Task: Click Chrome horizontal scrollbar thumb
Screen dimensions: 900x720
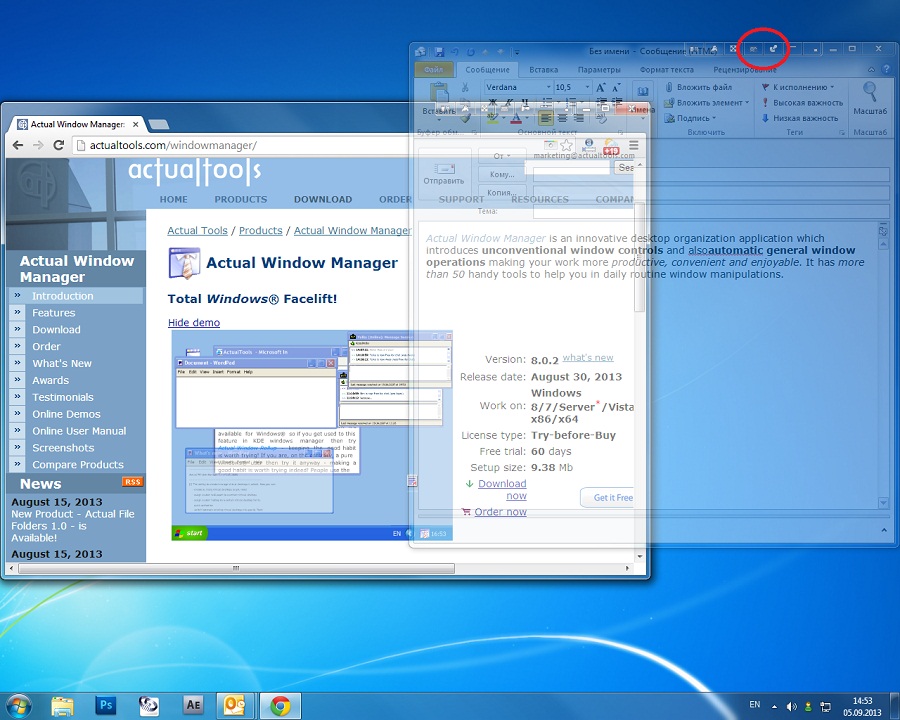Action: (x=236, y=568)
